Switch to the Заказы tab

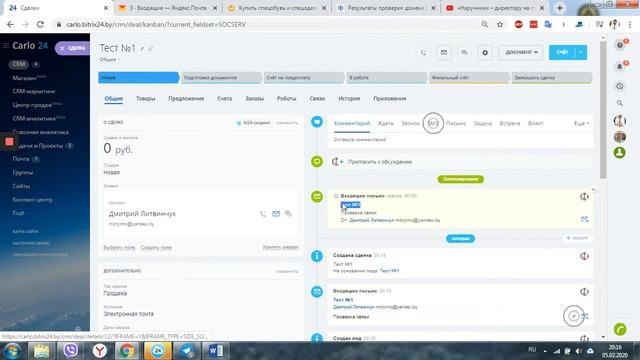coord(254,99)
